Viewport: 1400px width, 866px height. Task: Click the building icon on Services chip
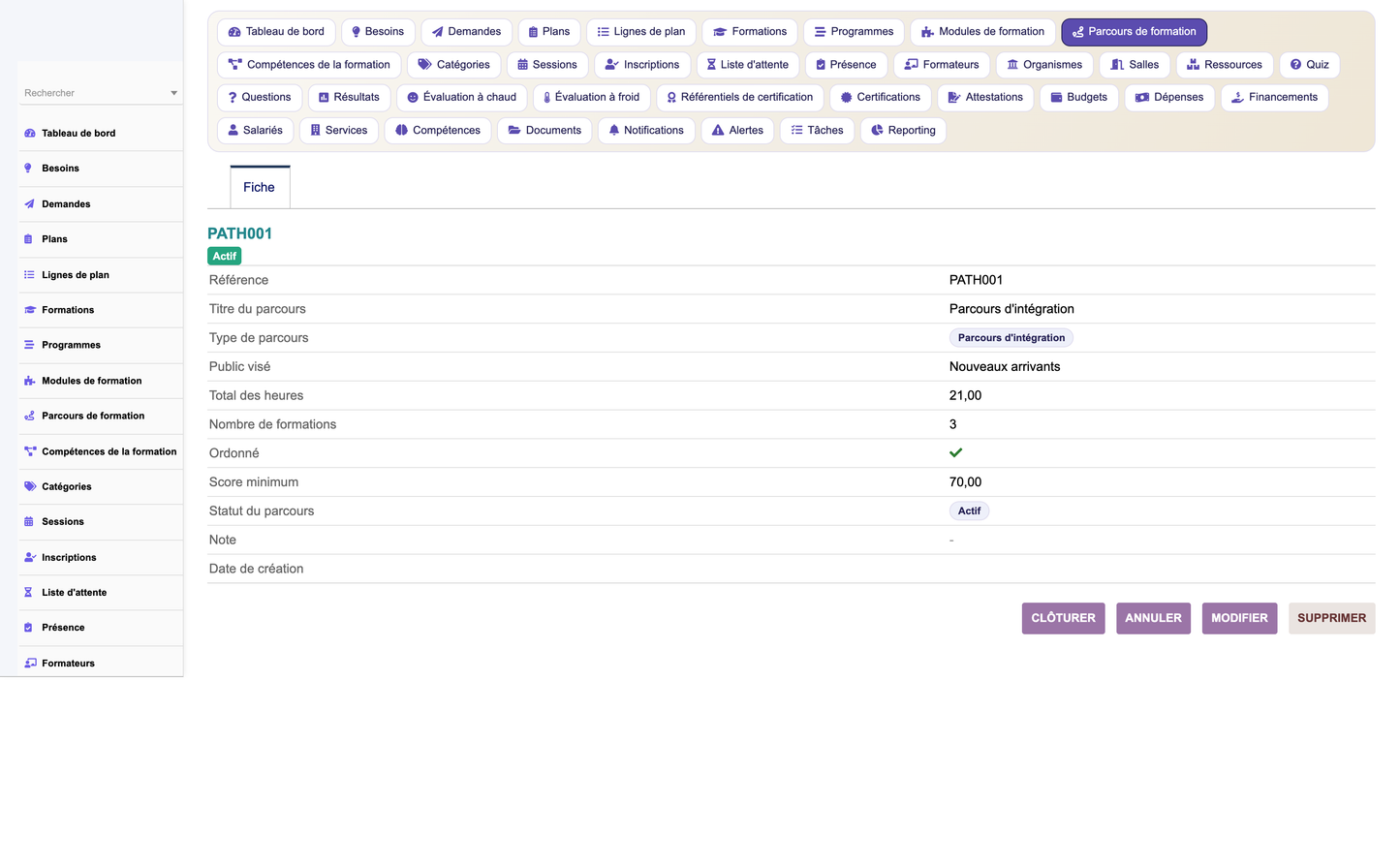[x=315, y=130]
